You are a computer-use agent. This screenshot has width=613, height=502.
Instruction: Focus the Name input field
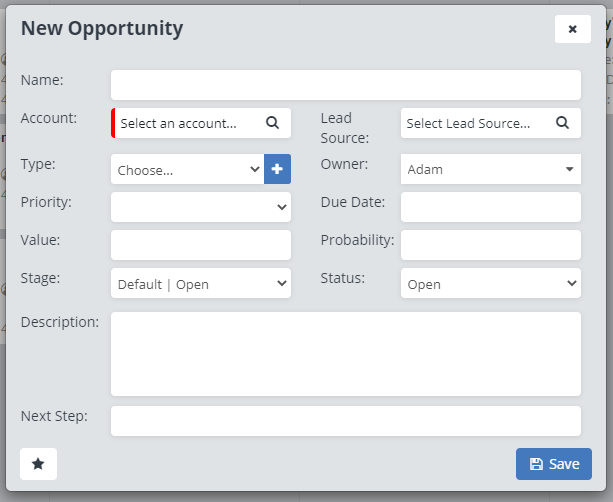345,85
